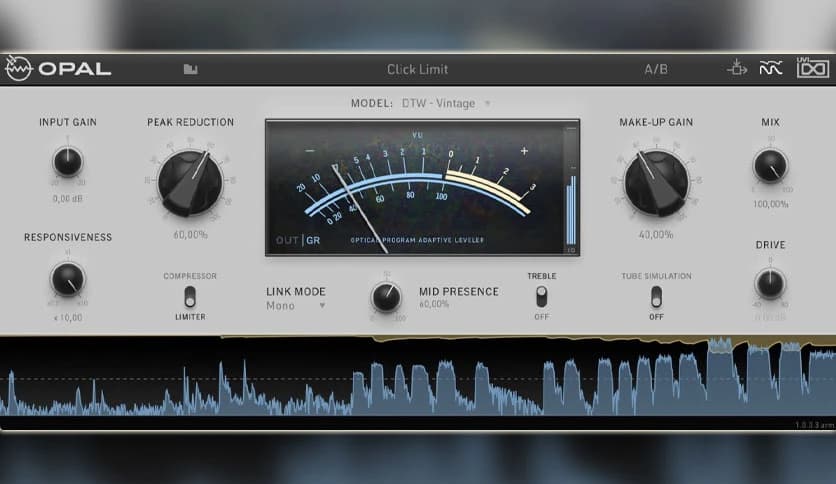
Task: Click the Make-Up Gain knob
Action: tap(656, 183)
